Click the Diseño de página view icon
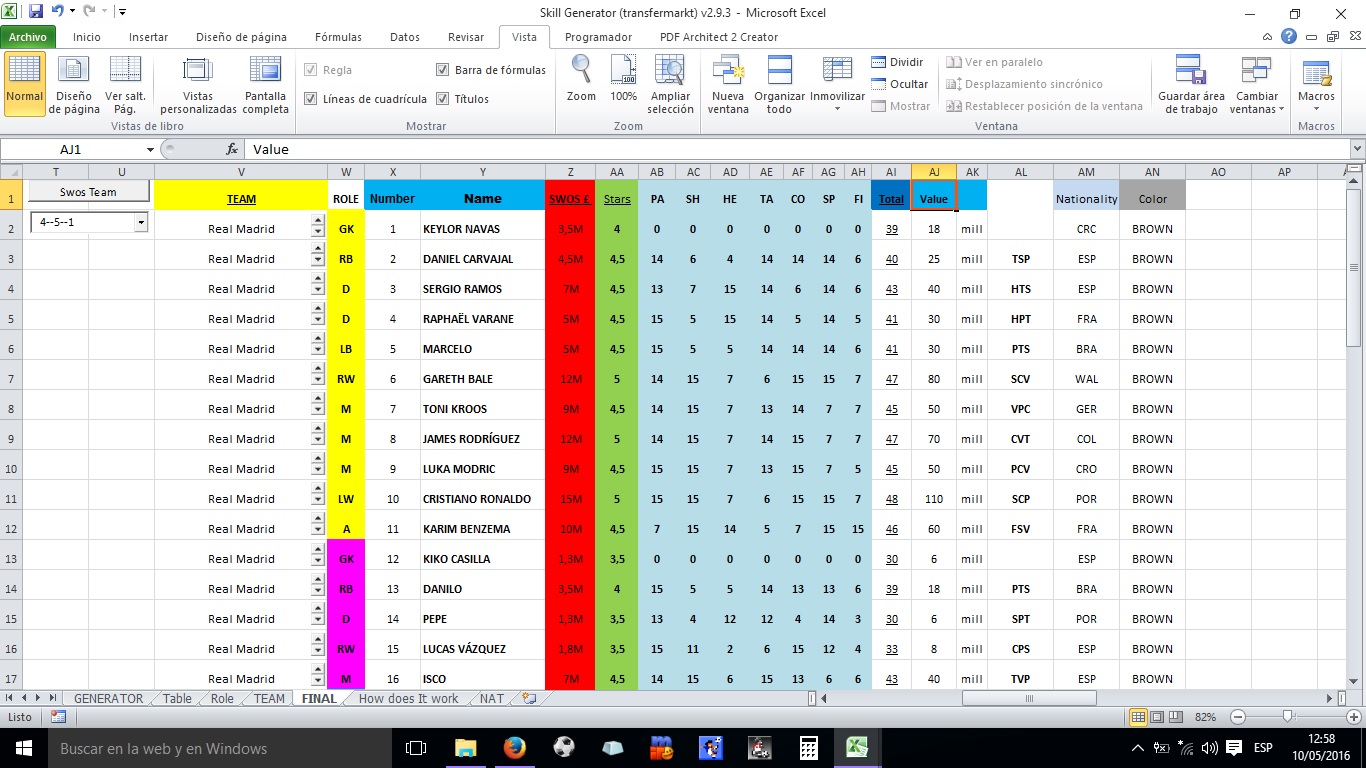The image size is (1366, 768). tap(73, 72)
